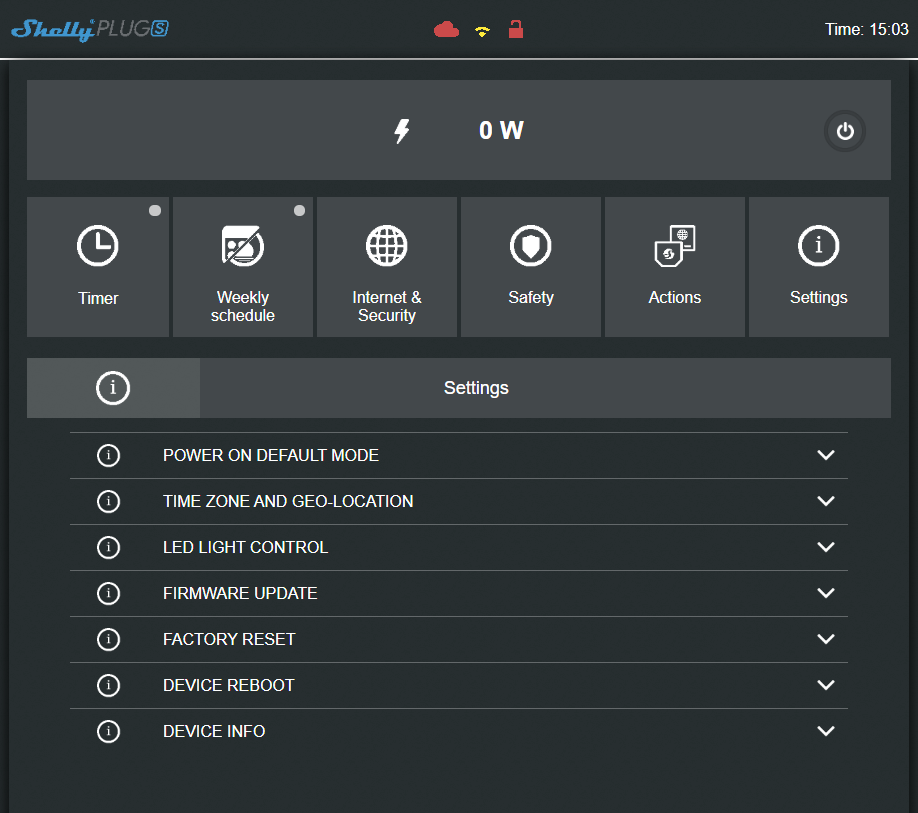Click the Shelly Plug S logo

click(89, 30)
